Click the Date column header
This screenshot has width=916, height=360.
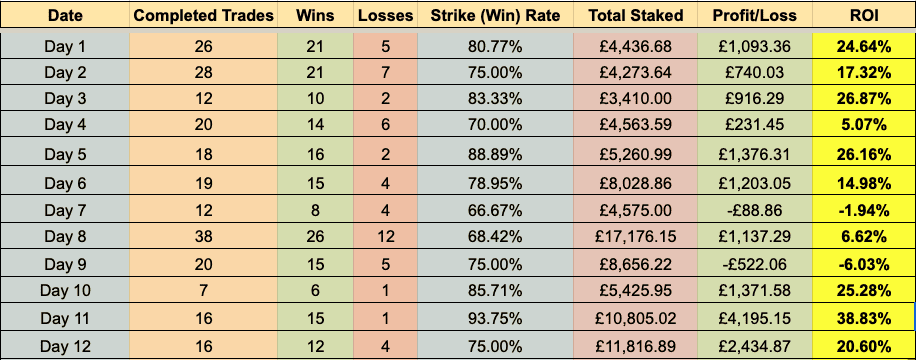click(x=65, y=15)
